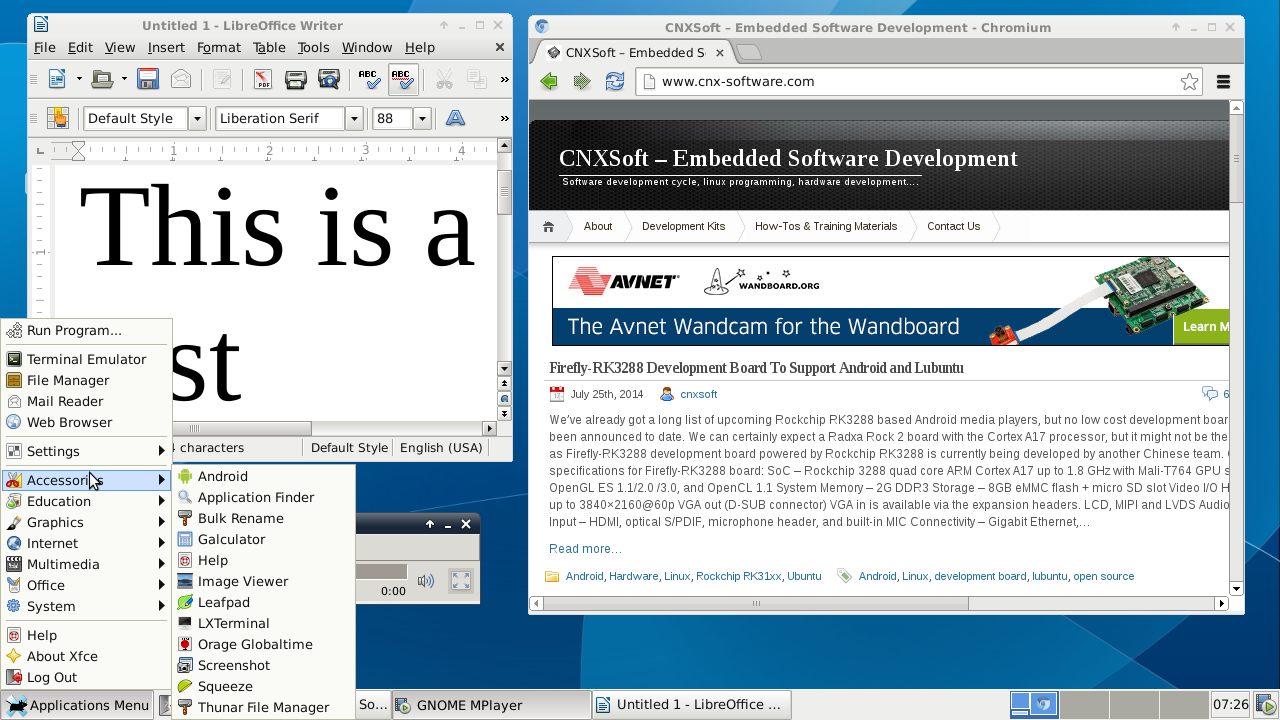Open Styles and Formatting icon

pos(57,118)
